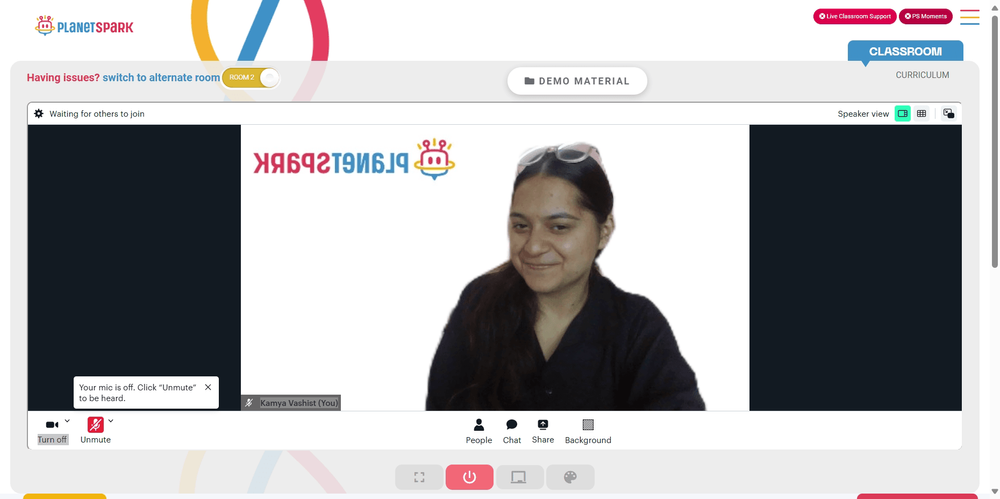Image resolution: width=1000 pixels, height=499 pixels.
Task: Switch to speaker view layout icon
Action: point(902,114)
